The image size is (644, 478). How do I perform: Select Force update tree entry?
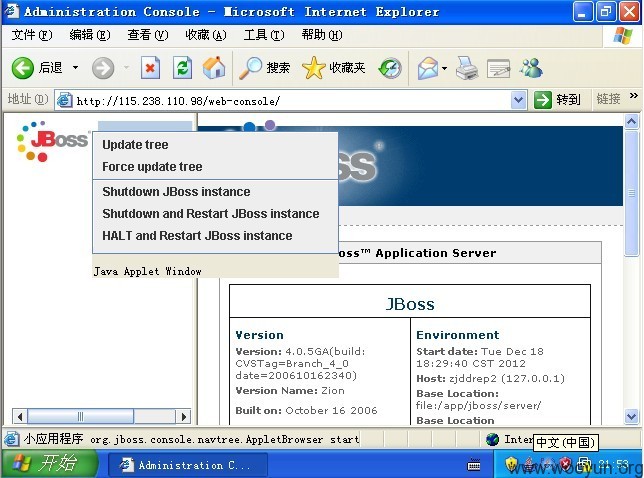(215, 166)
